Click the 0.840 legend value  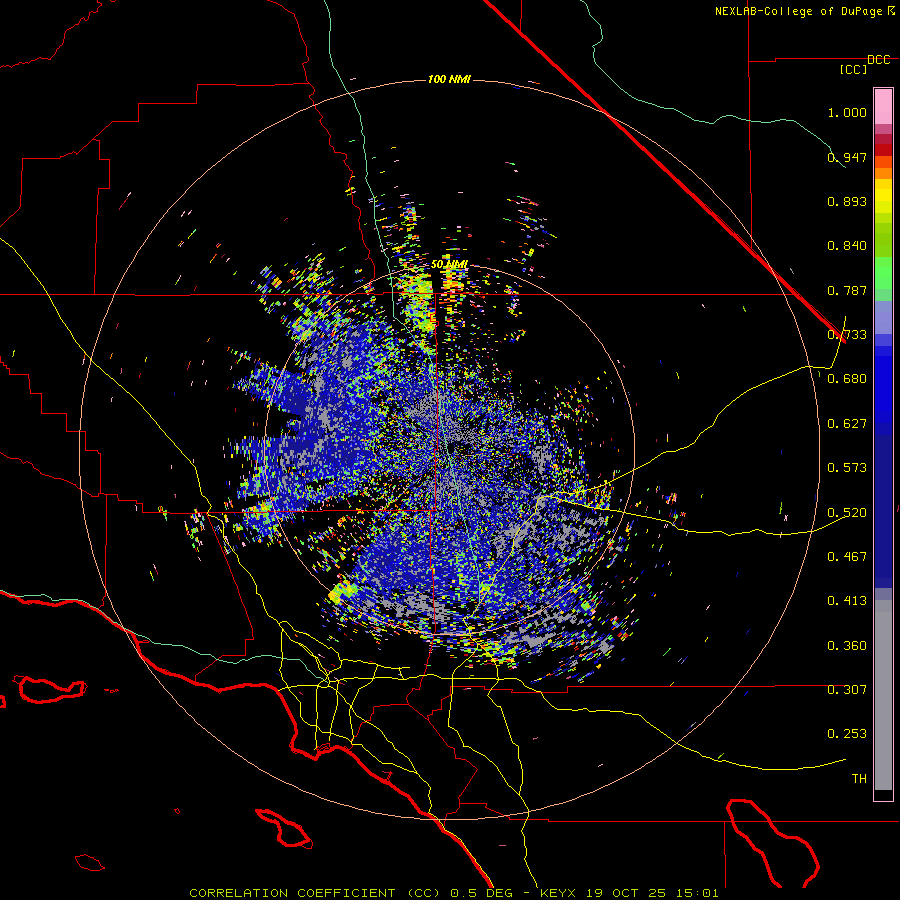point(847,246)
